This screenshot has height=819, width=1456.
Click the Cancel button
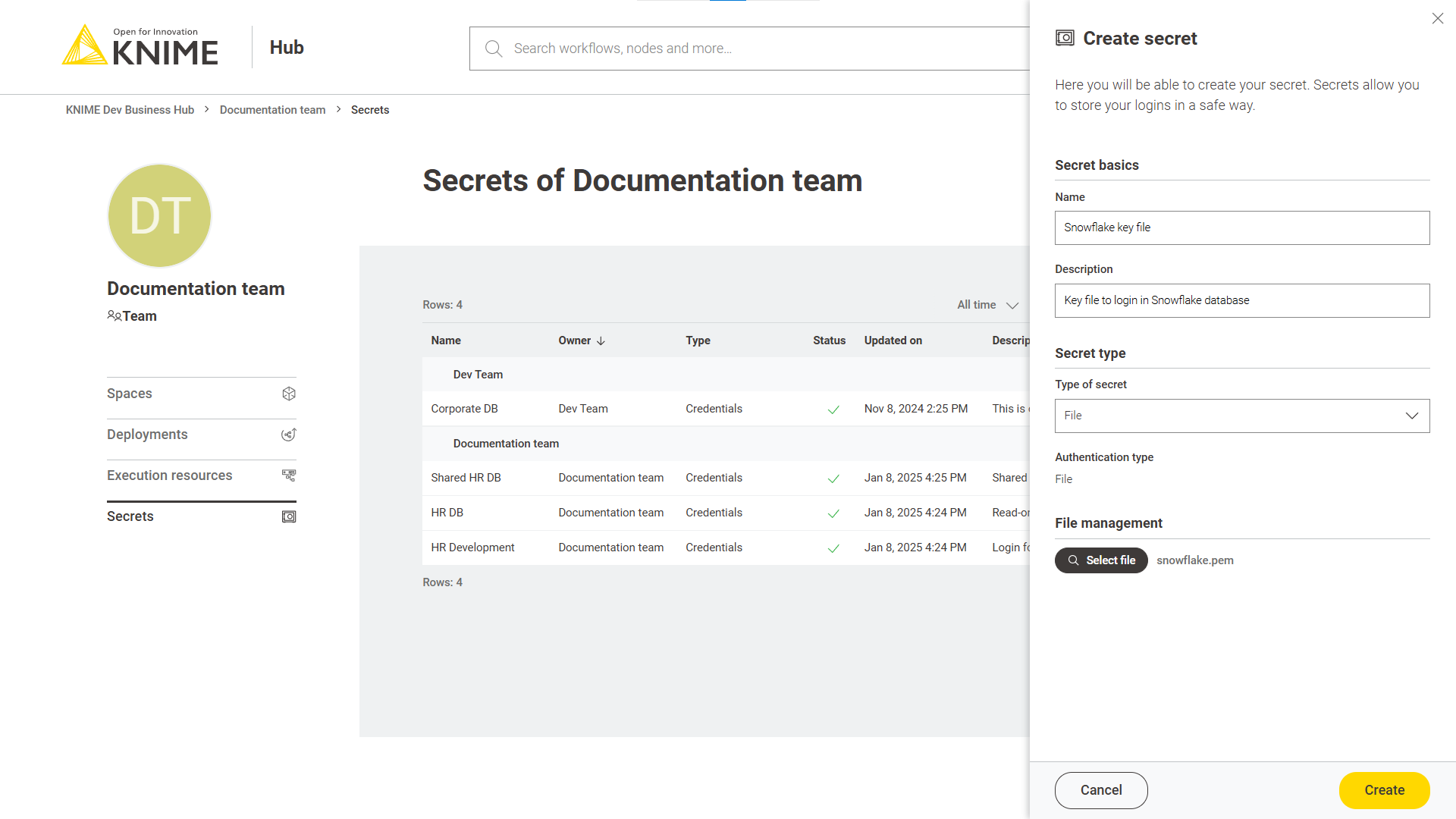coord(1100,790)
